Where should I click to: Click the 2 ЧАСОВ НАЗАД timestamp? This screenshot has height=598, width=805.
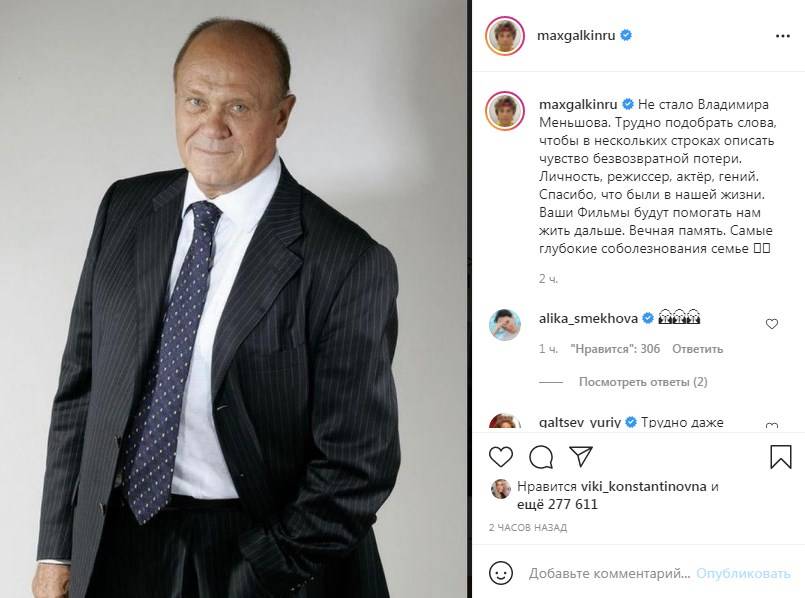coord(528,528)
